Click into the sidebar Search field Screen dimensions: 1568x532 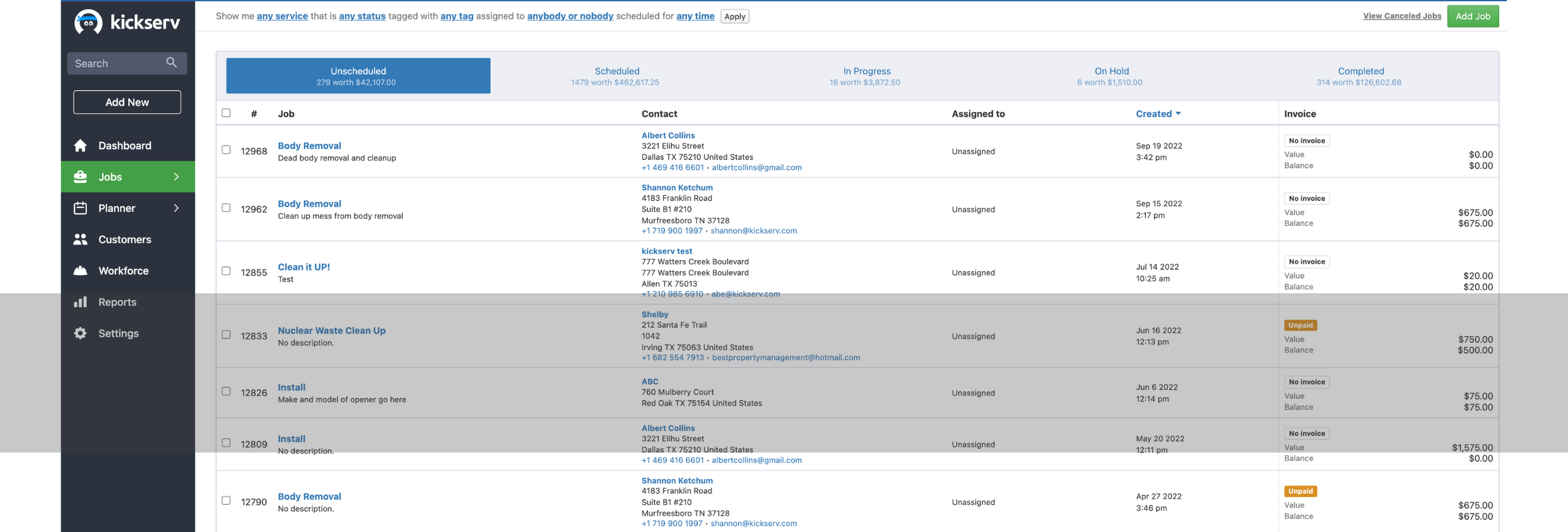[117, 64]
